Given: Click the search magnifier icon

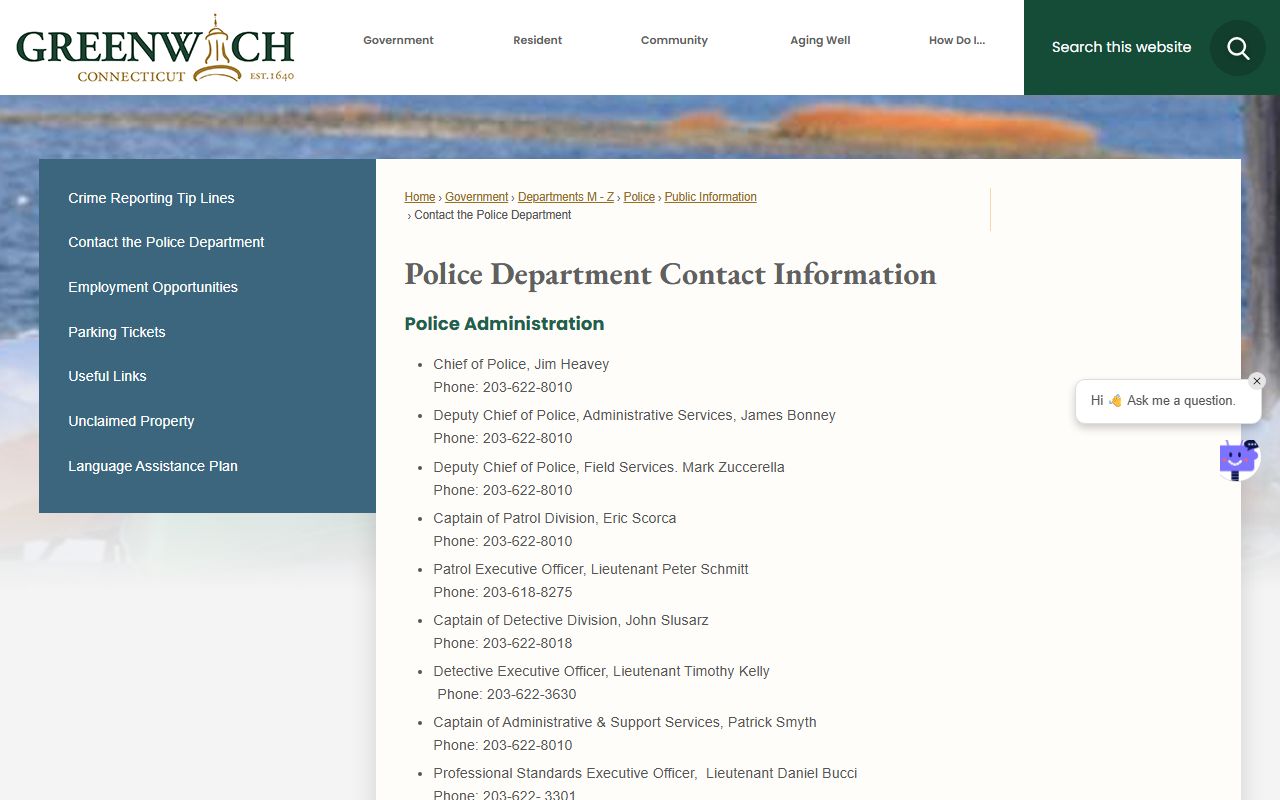Looking at the screenshot, I should (1238, 48).
